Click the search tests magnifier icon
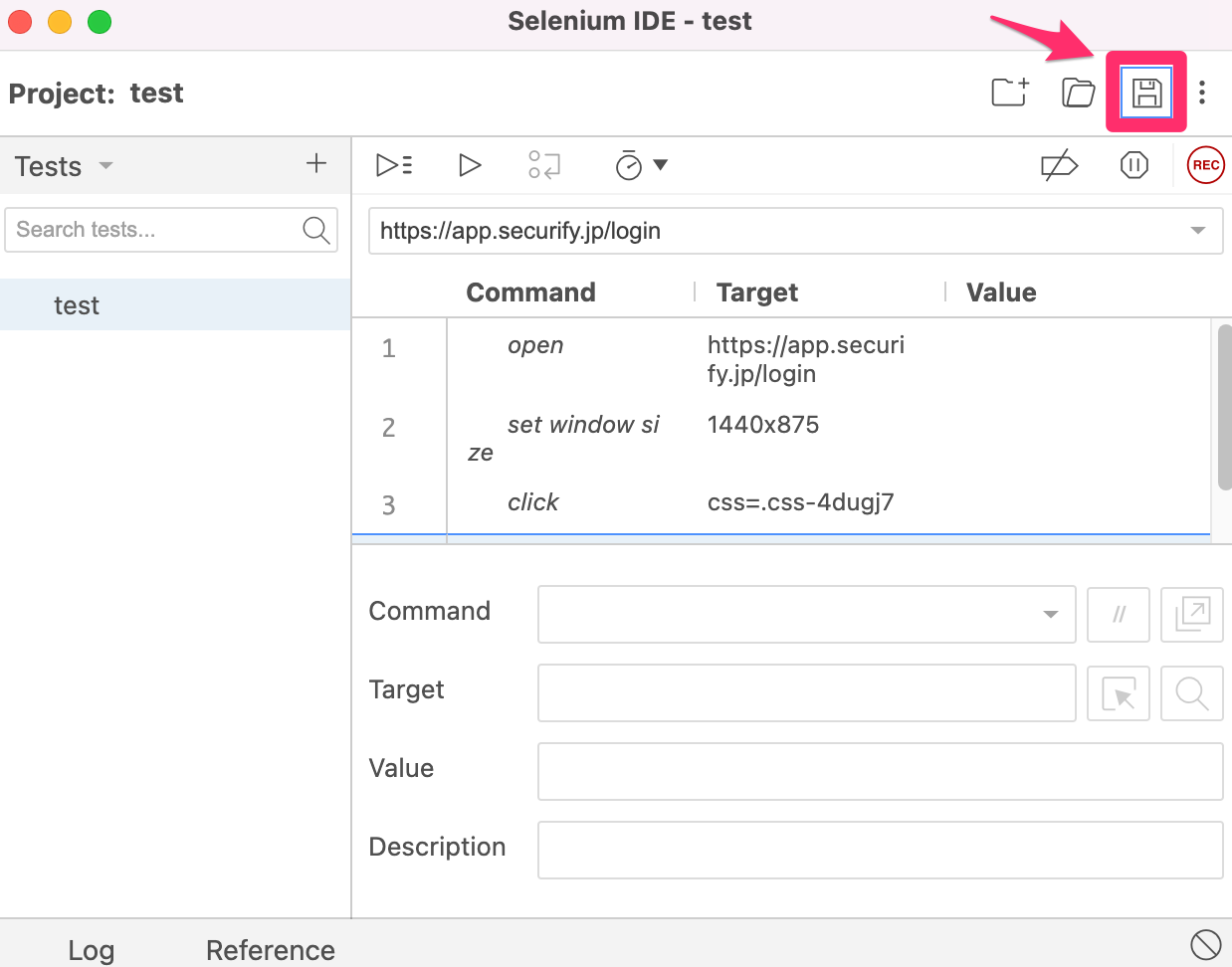1232x967 pixels. coord(316,230)
